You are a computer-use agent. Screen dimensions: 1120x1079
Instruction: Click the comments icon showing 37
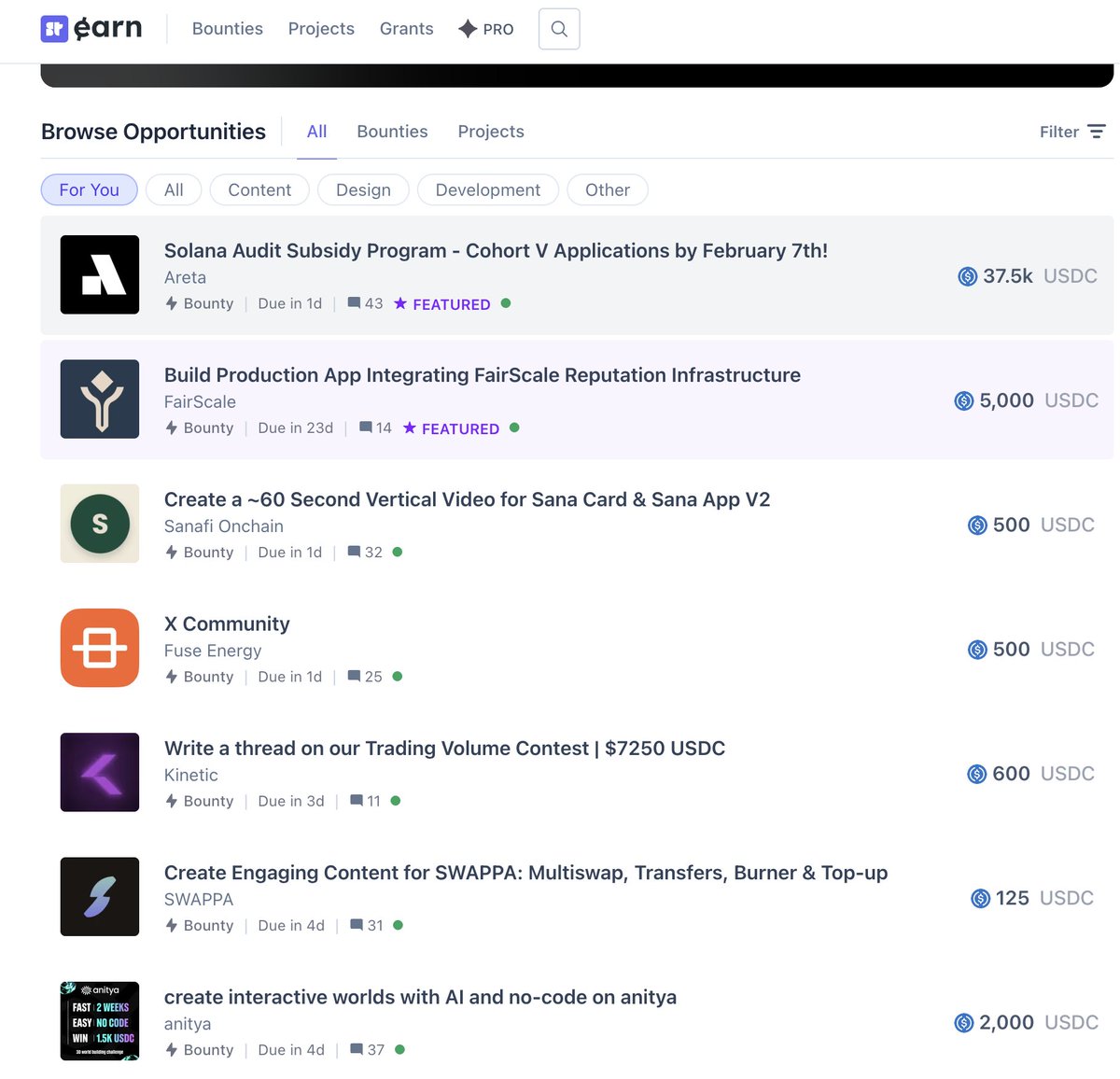357,1049
